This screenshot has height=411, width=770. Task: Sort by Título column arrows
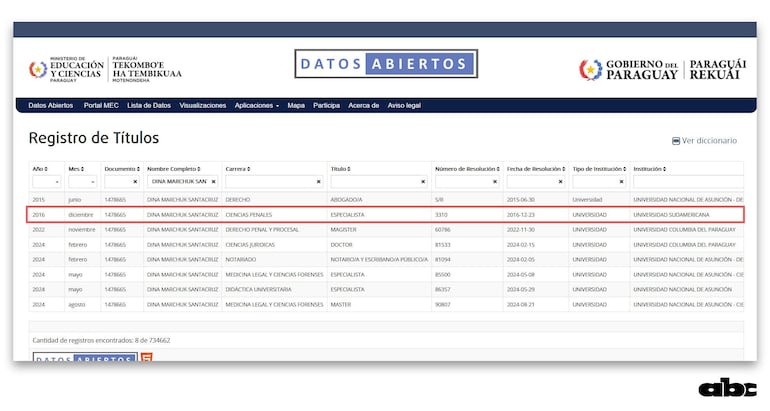click(x=349, y=169)
